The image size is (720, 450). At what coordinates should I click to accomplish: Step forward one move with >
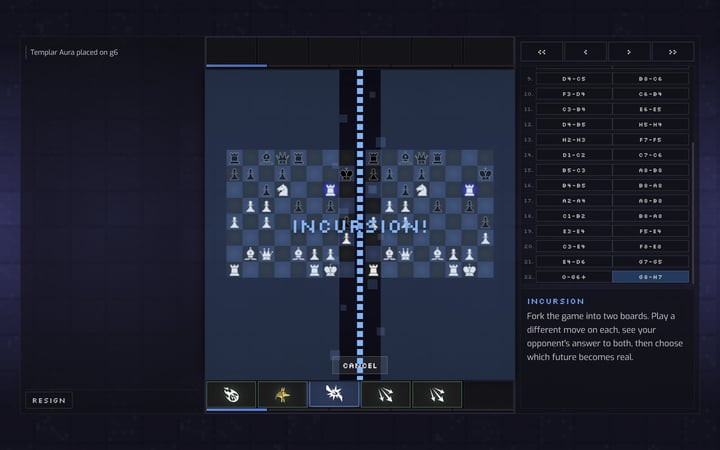tap(629, 52)
